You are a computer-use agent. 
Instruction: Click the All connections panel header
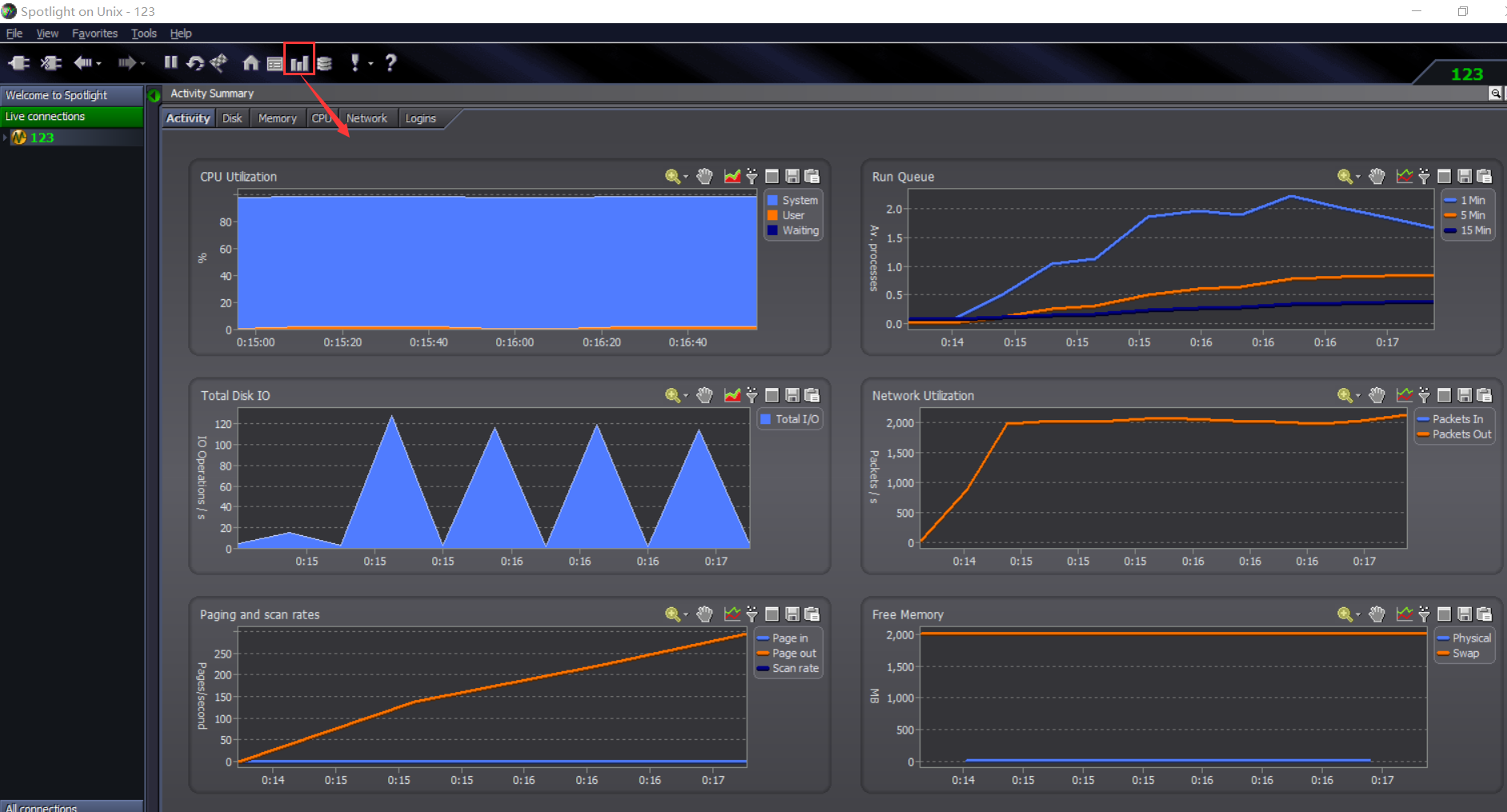71,806
